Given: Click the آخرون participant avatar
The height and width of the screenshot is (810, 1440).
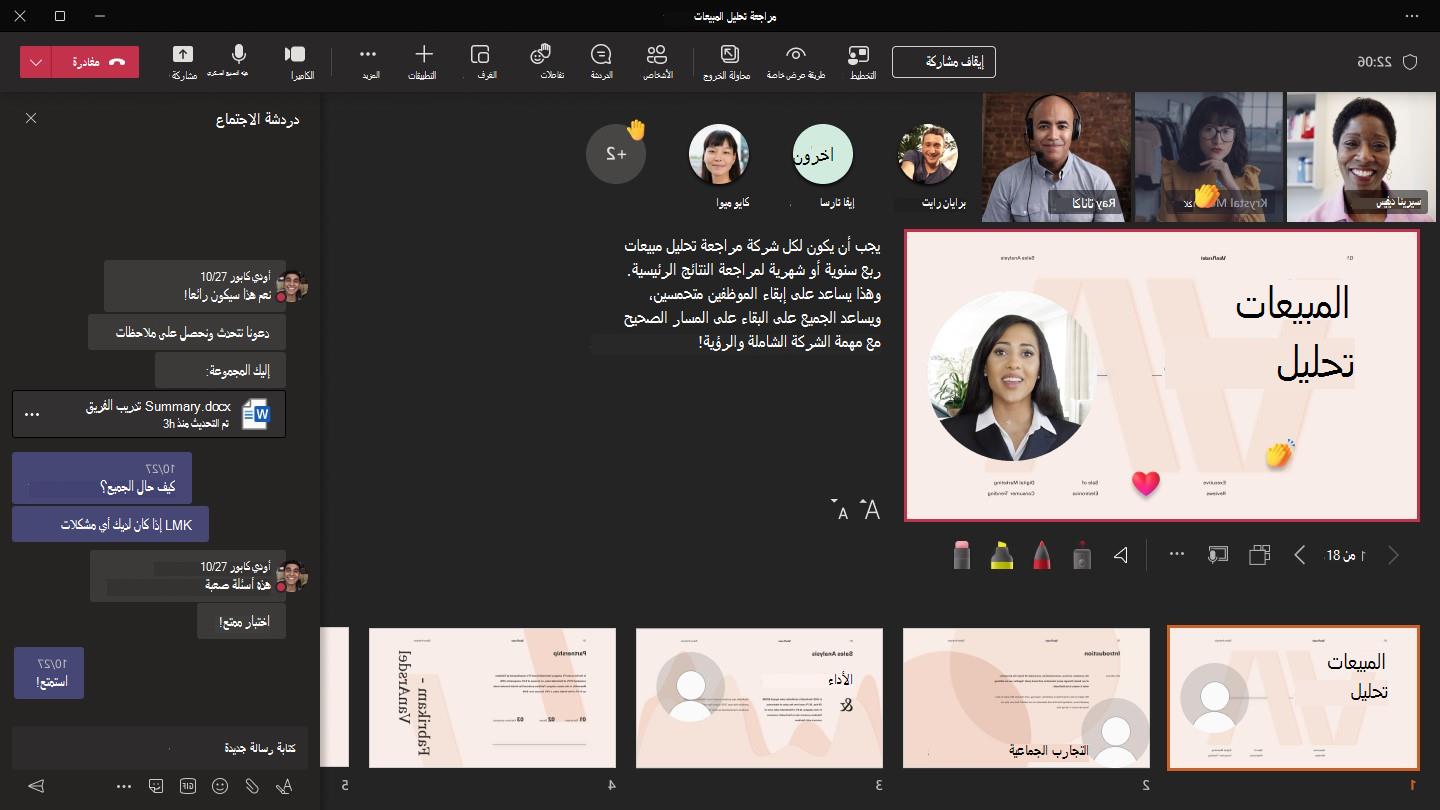Looking at the screenshot, I should [823, 154].
